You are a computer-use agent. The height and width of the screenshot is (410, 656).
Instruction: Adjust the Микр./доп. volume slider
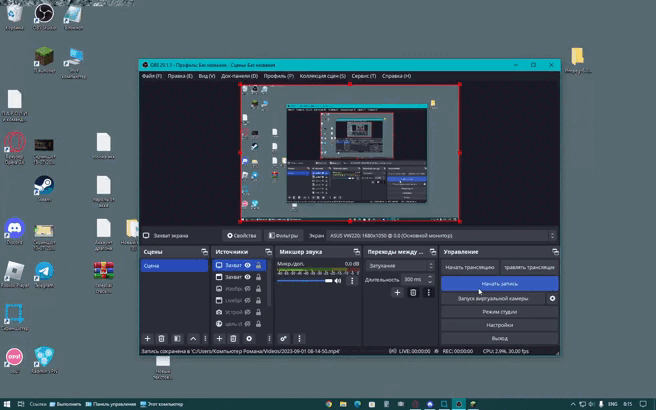coord(305,281)
